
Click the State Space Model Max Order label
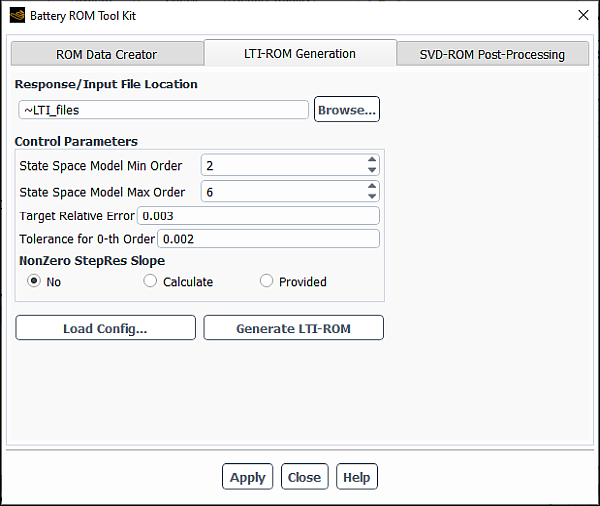(x=102, y=192)
